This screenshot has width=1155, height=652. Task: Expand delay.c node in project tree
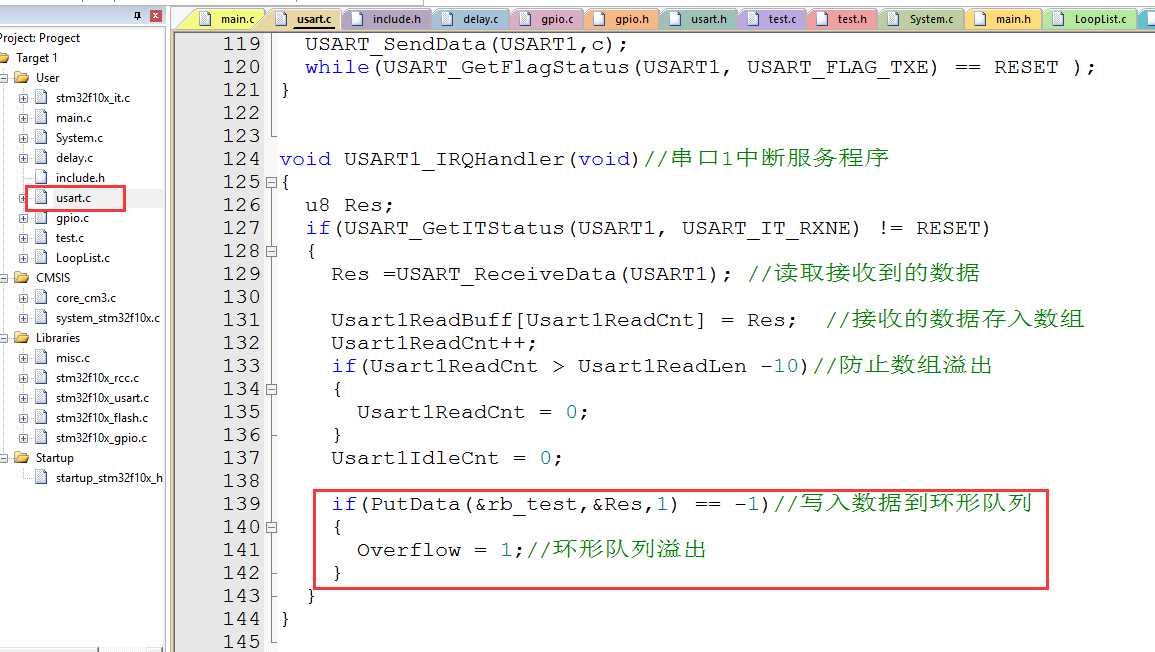[x=24, y=158]
